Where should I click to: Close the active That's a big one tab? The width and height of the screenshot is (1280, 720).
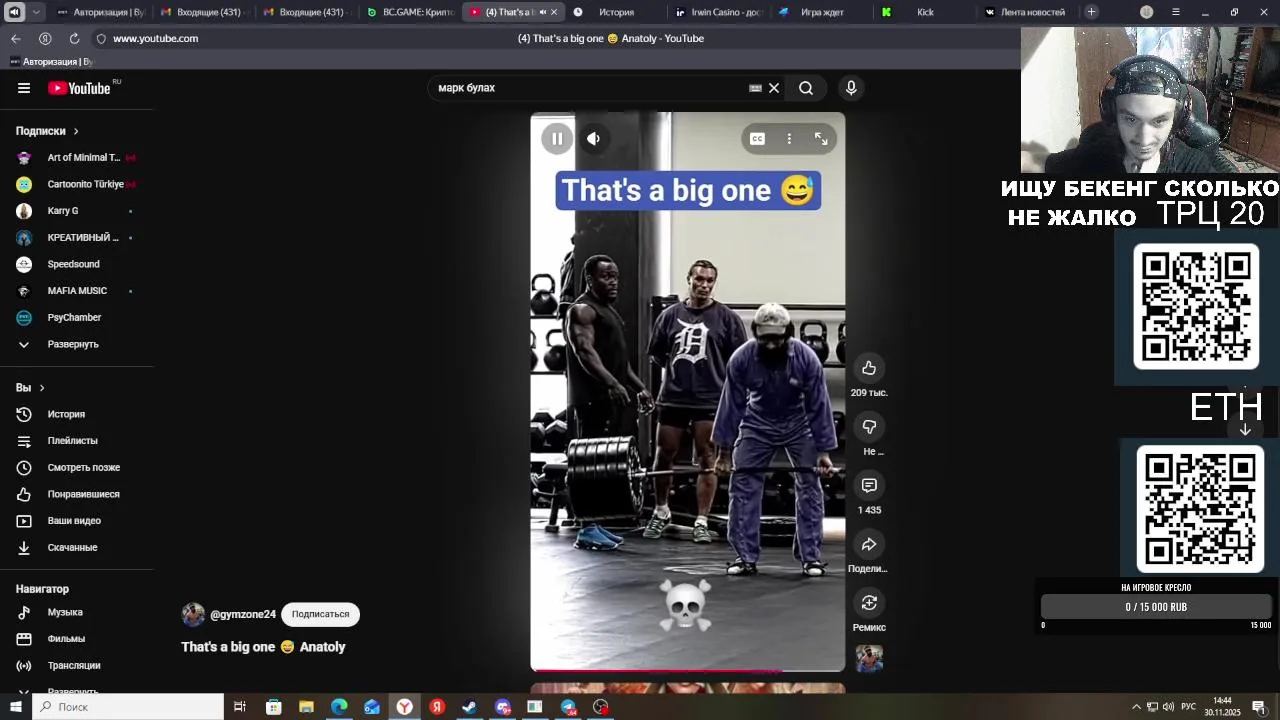pos(555,12)
